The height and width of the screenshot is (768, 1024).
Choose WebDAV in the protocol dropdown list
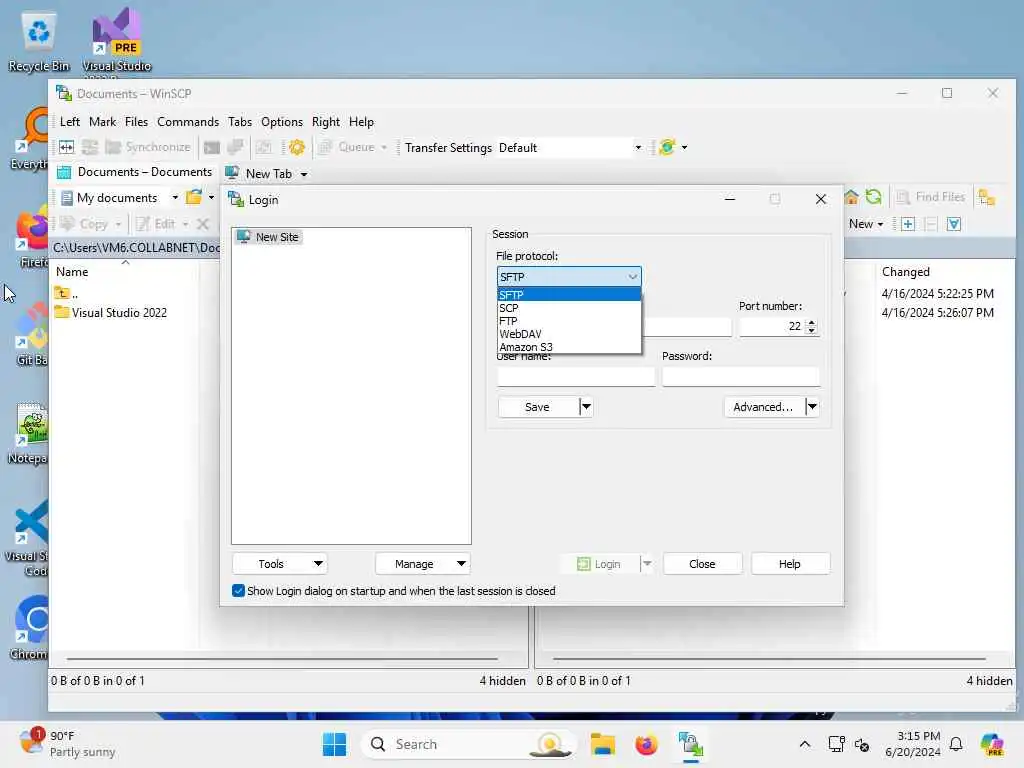point(569,334)
